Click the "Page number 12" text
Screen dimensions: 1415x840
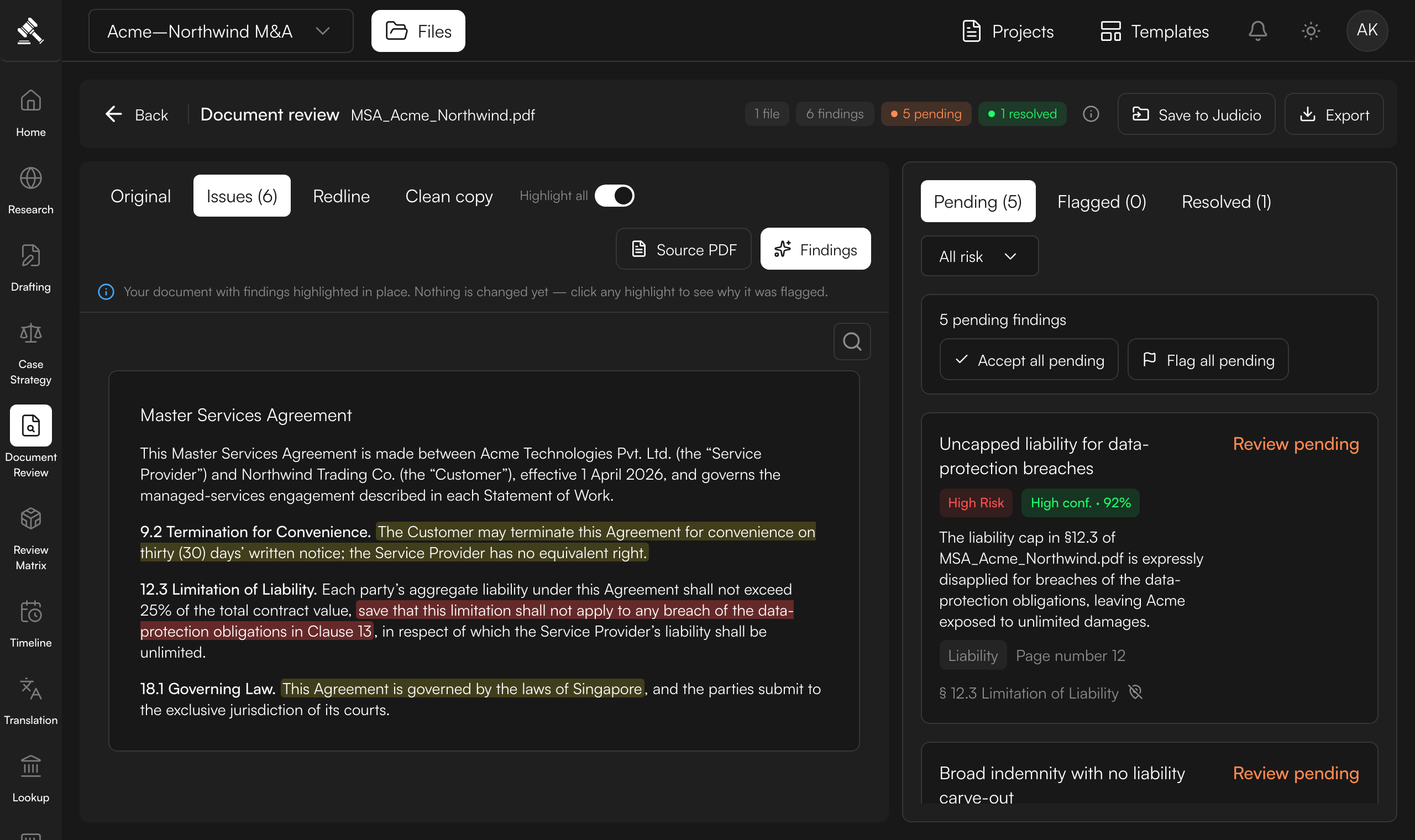pyautogui.click(x=1070, y=655)
